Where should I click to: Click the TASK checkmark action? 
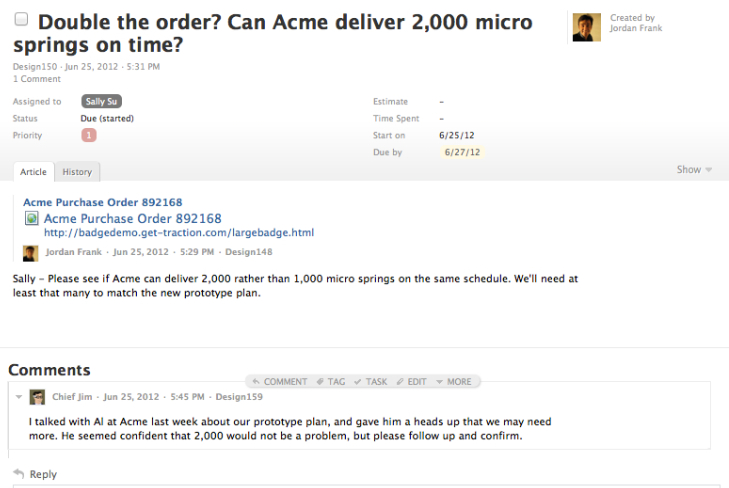[371, 382]
